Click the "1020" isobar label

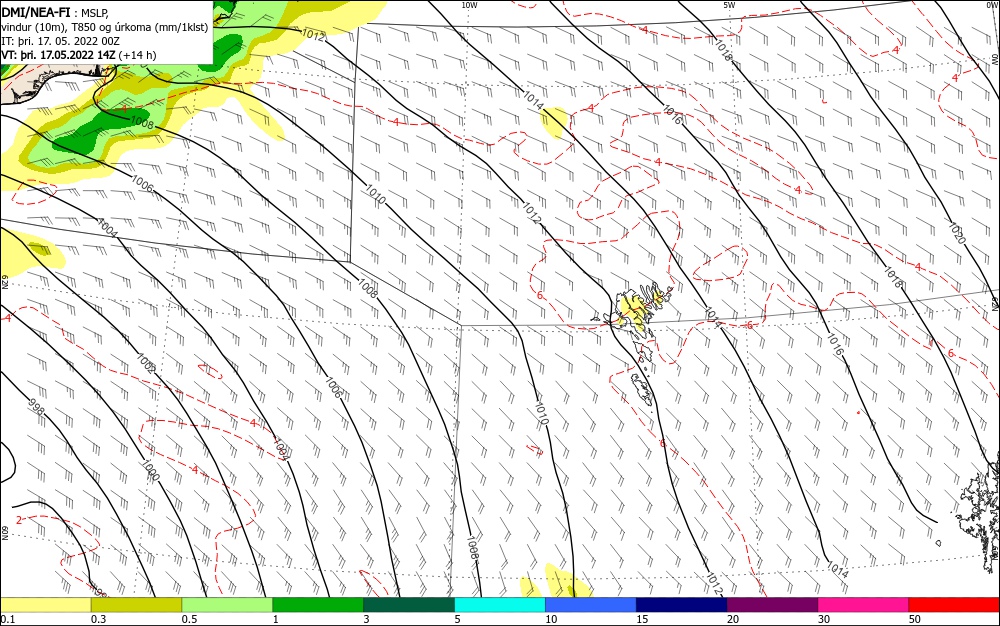coord(957,233)
